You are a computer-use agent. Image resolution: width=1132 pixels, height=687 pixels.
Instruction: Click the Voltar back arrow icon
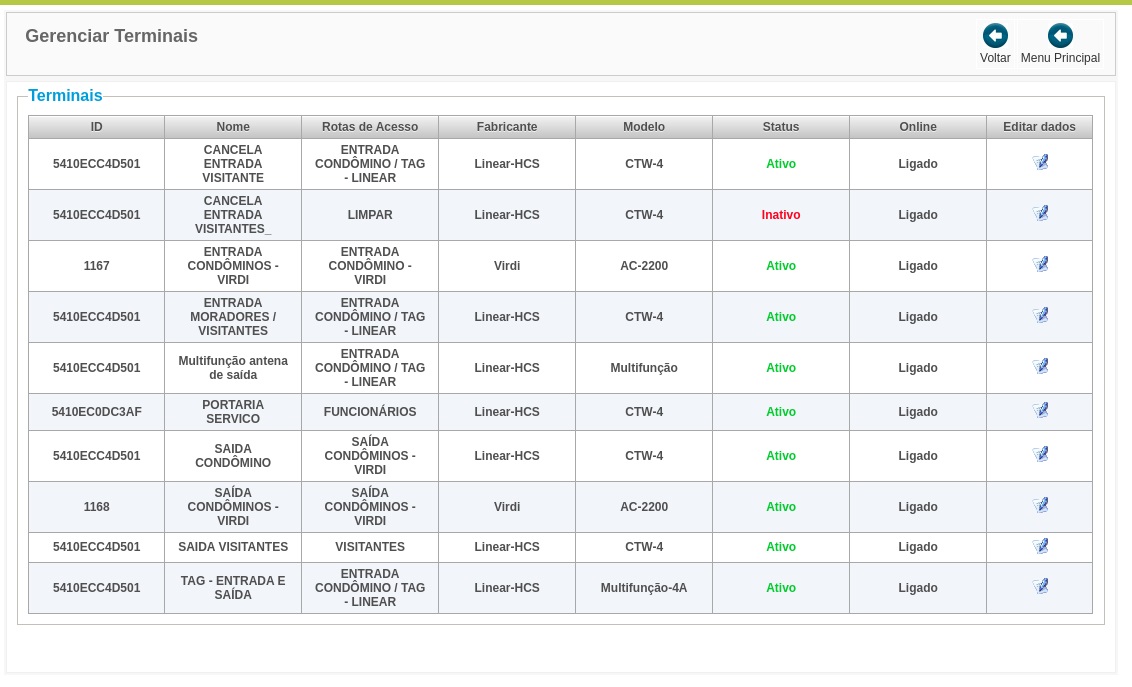point(995,36)
